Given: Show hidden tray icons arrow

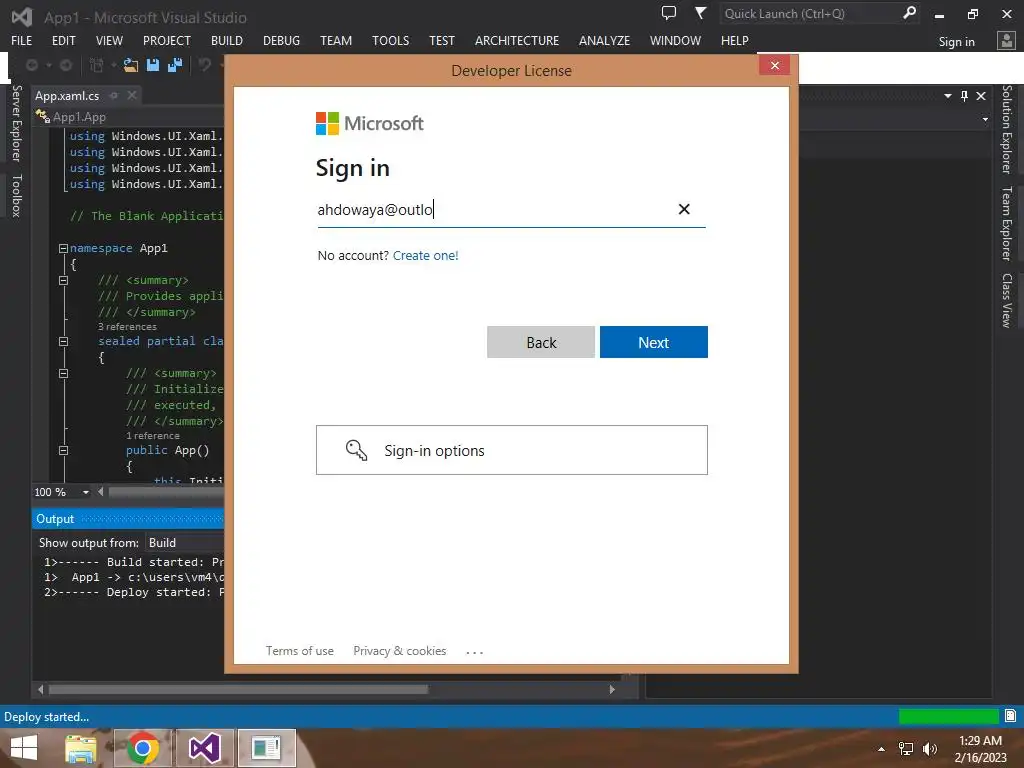Looking at the screenshot, I should coord(882,749).
